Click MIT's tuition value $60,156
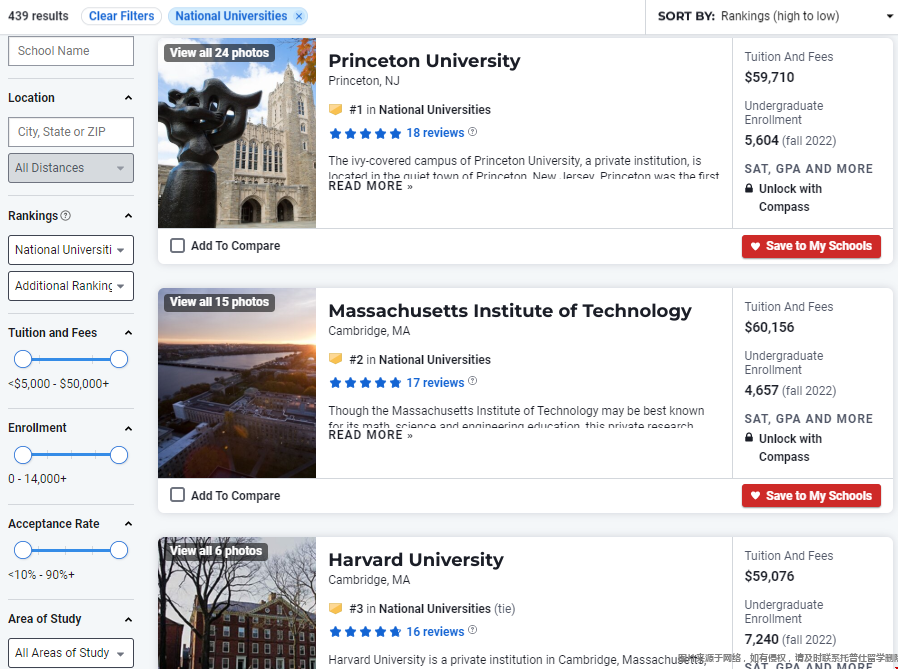 coord(769,327)
